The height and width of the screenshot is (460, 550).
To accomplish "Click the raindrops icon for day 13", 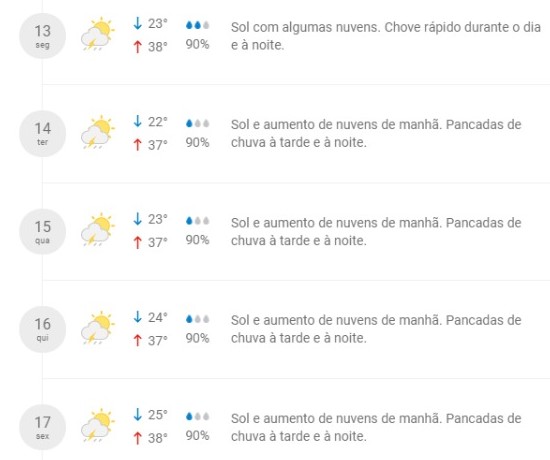I will click(197, 25).
